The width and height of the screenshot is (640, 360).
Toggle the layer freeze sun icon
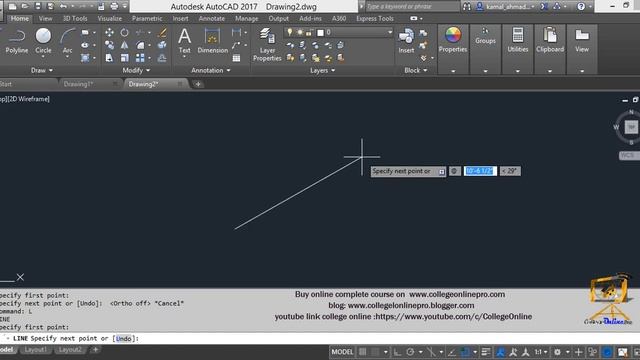tap(300, 32)
